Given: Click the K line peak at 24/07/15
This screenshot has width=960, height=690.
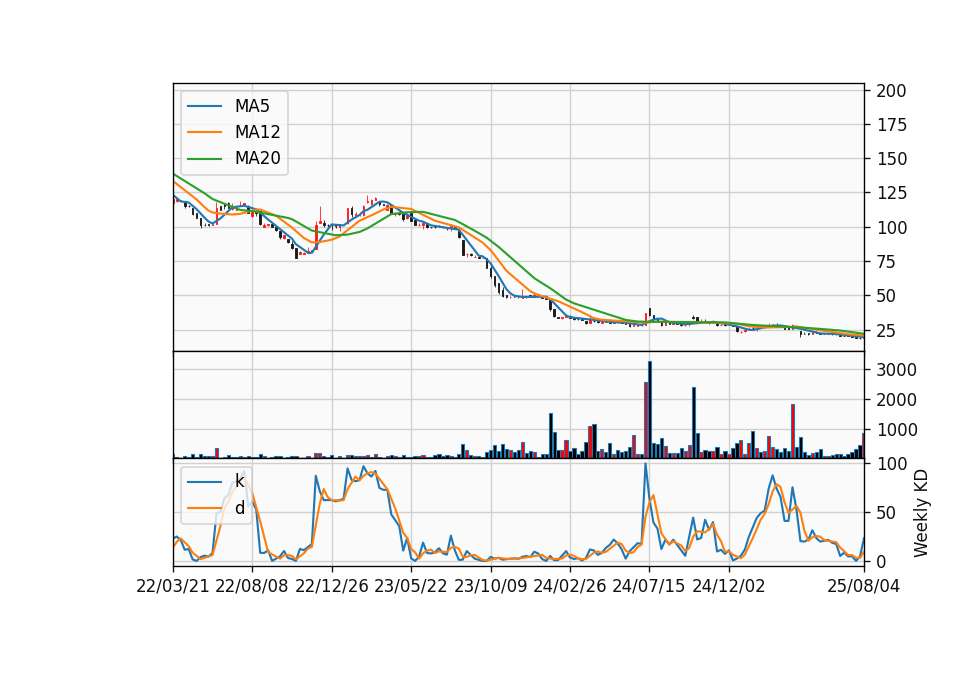Looking at the screenshot, I should coord(645,465).
